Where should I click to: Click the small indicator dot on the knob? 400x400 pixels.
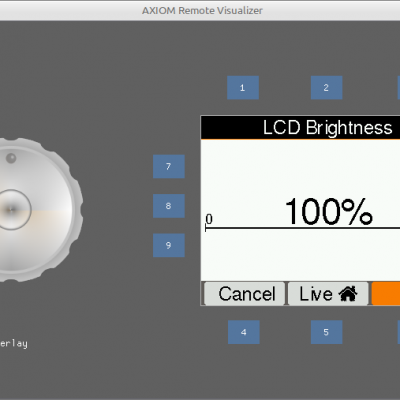click(x=11, y=158)
